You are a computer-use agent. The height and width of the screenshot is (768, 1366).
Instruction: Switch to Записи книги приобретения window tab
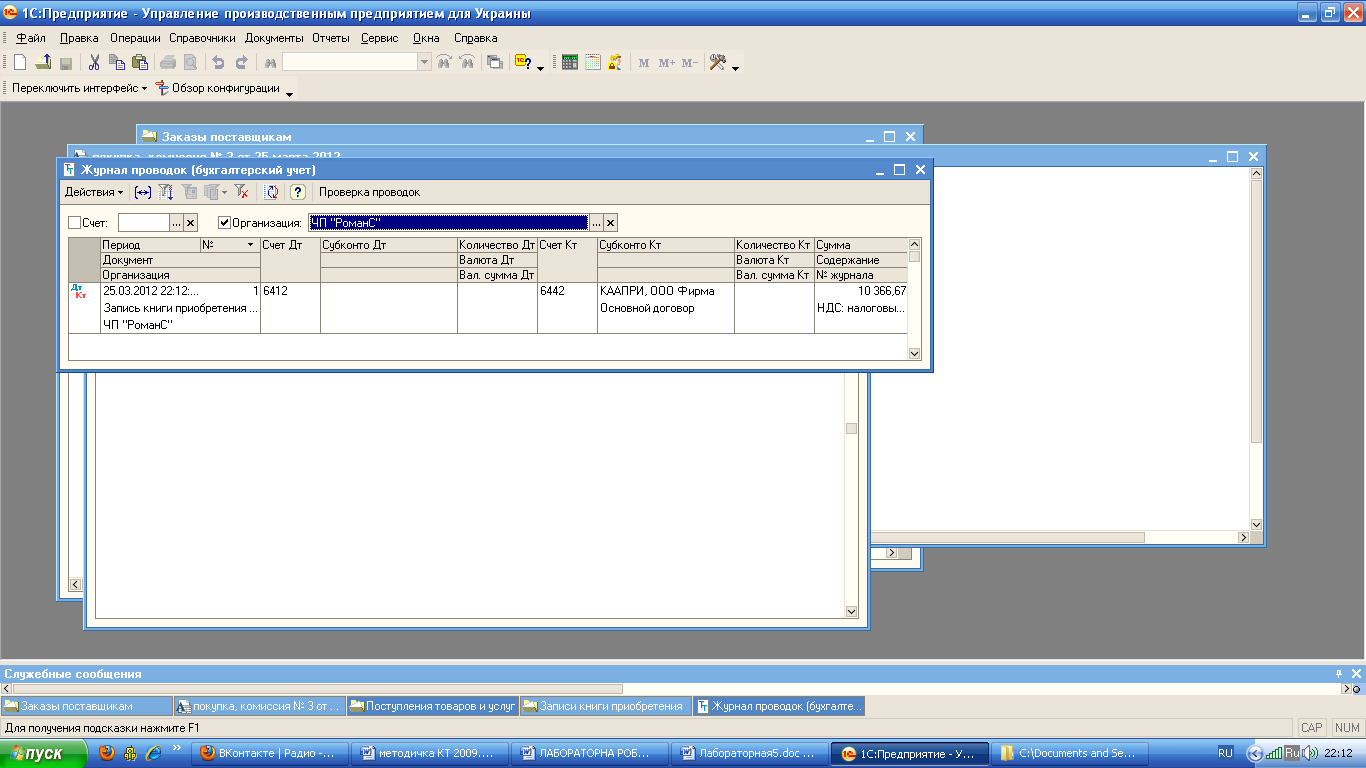coord(605,706)
